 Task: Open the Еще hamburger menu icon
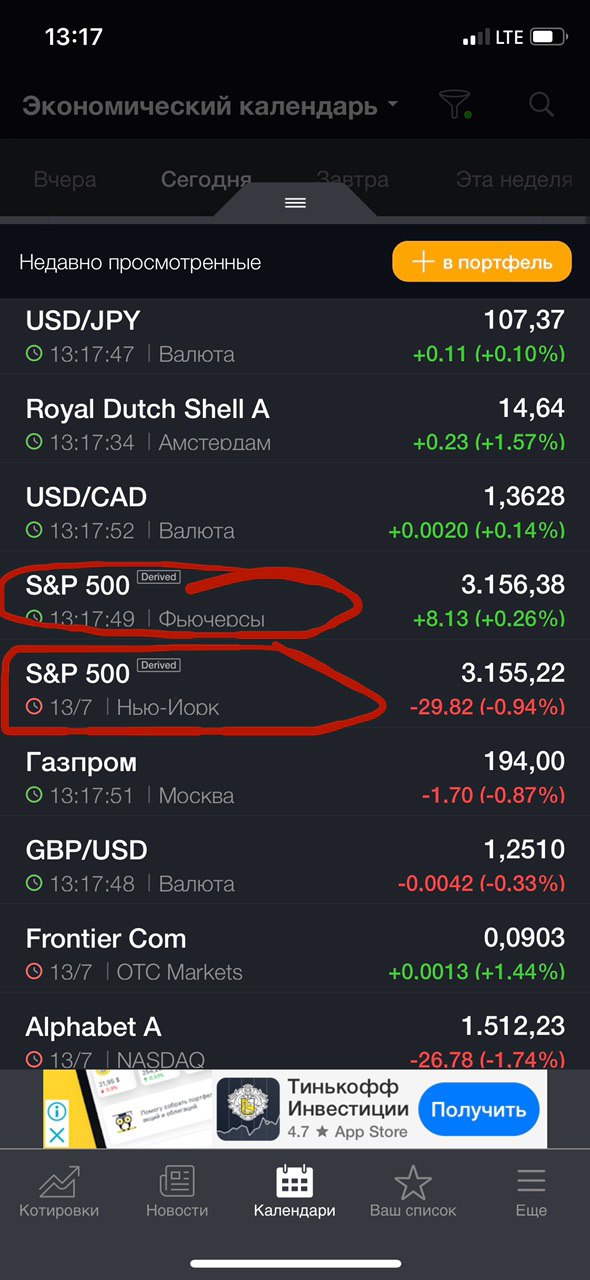[x=531, y=1182]
